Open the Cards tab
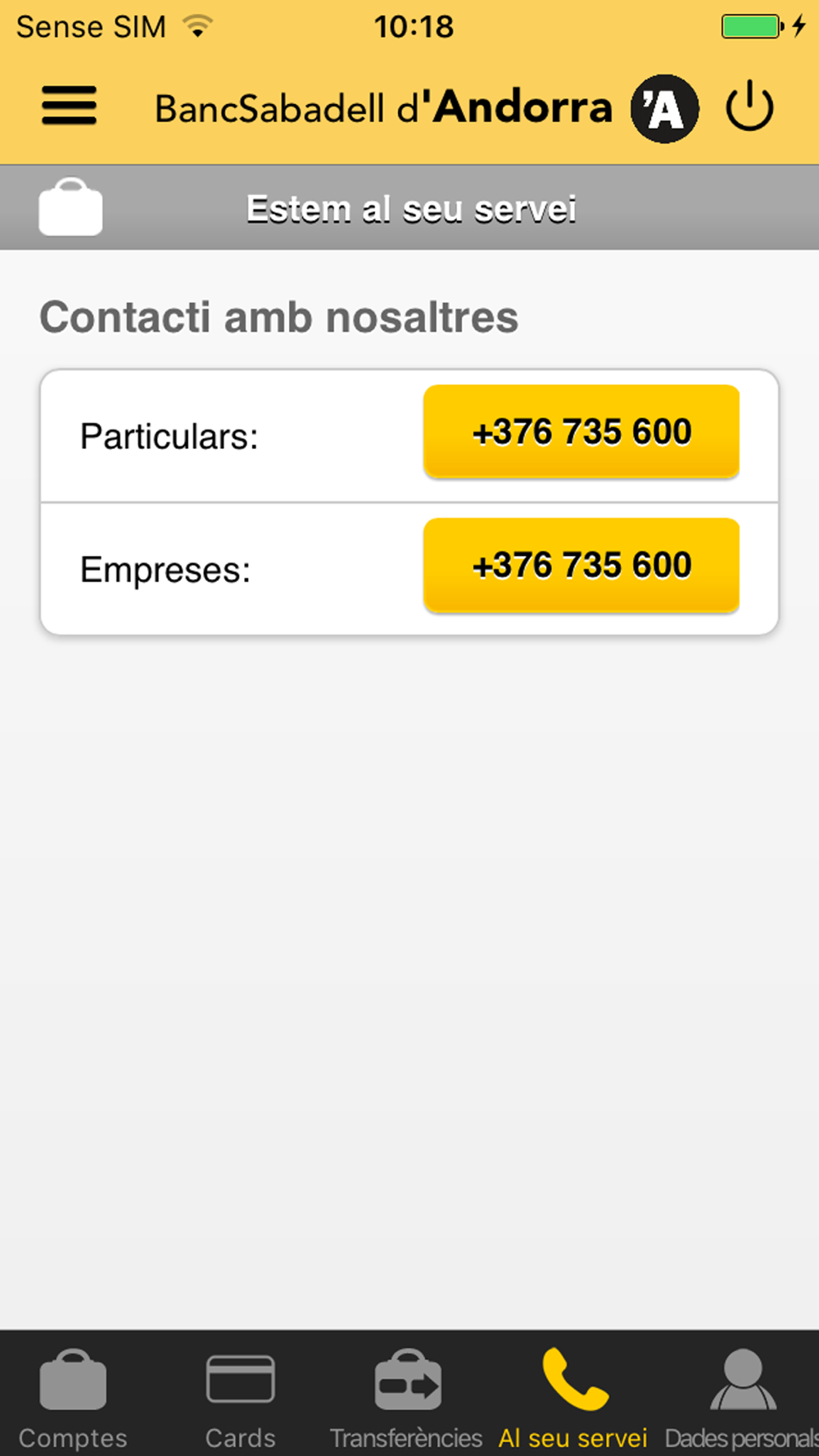 pos(240,1397)
